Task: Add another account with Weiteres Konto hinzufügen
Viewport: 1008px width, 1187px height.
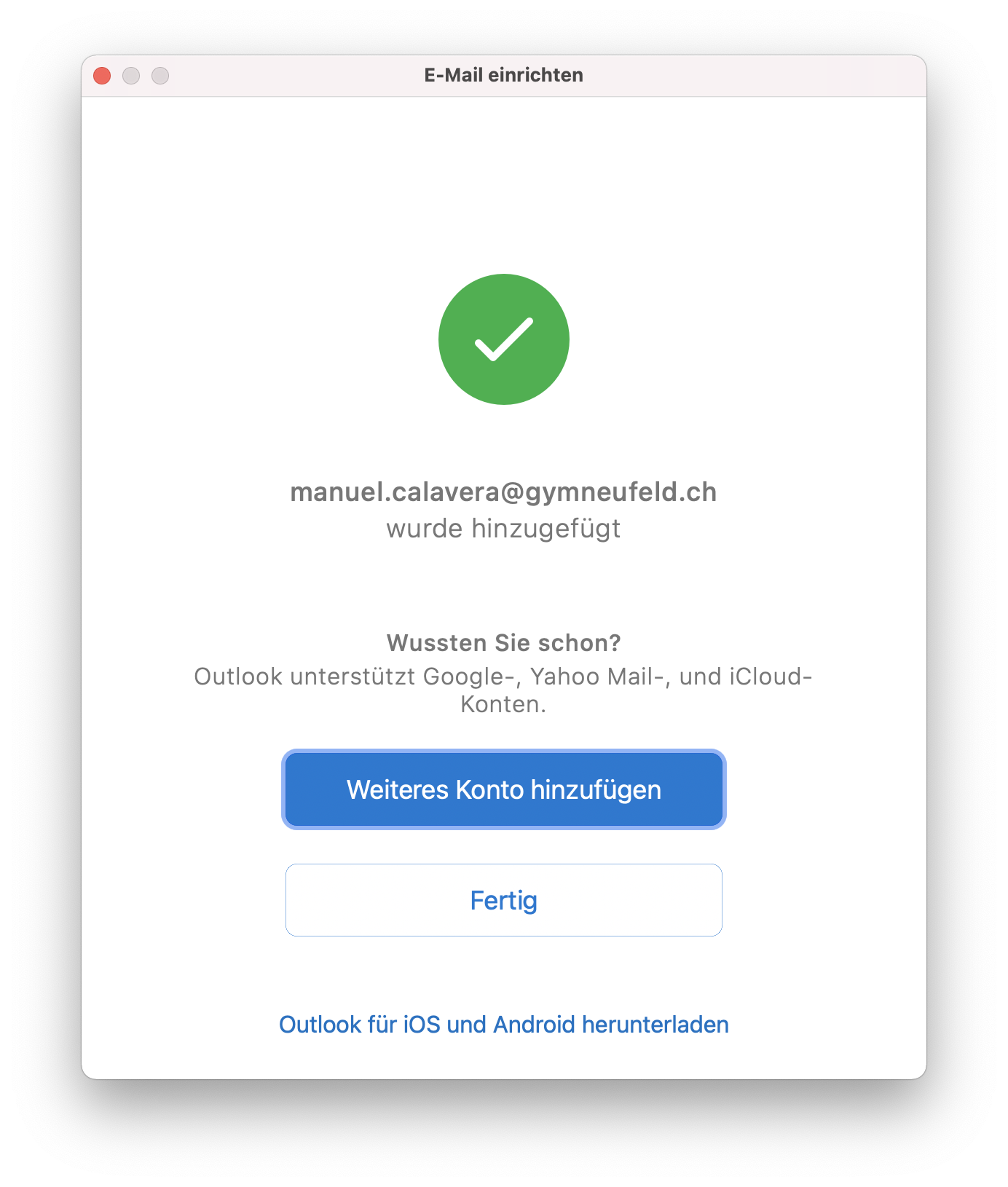Action: tap(503, 789)
